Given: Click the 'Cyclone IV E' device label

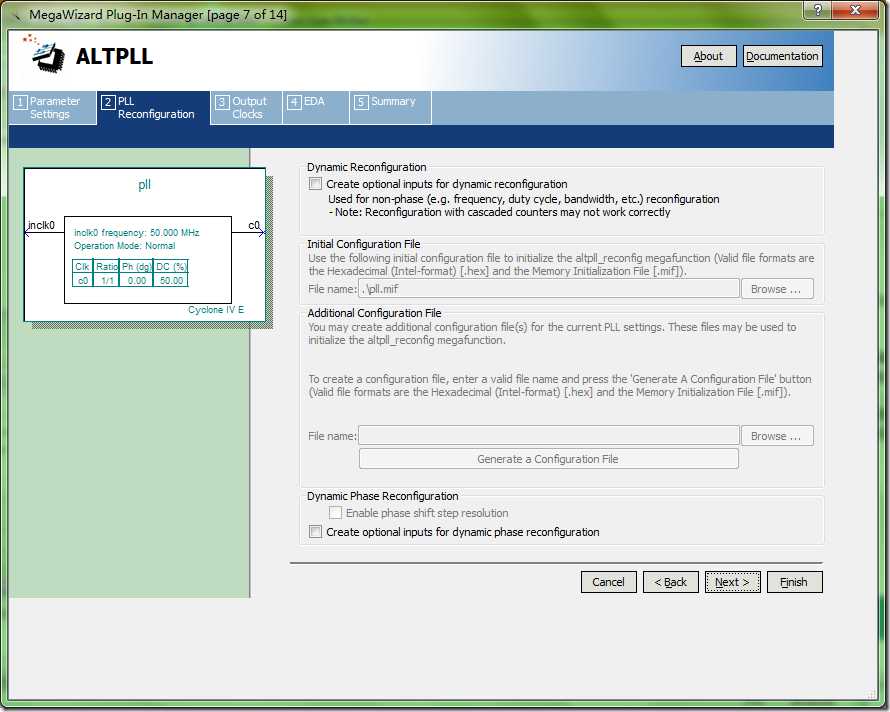Looking at the screenshot, I should [216, 310].
